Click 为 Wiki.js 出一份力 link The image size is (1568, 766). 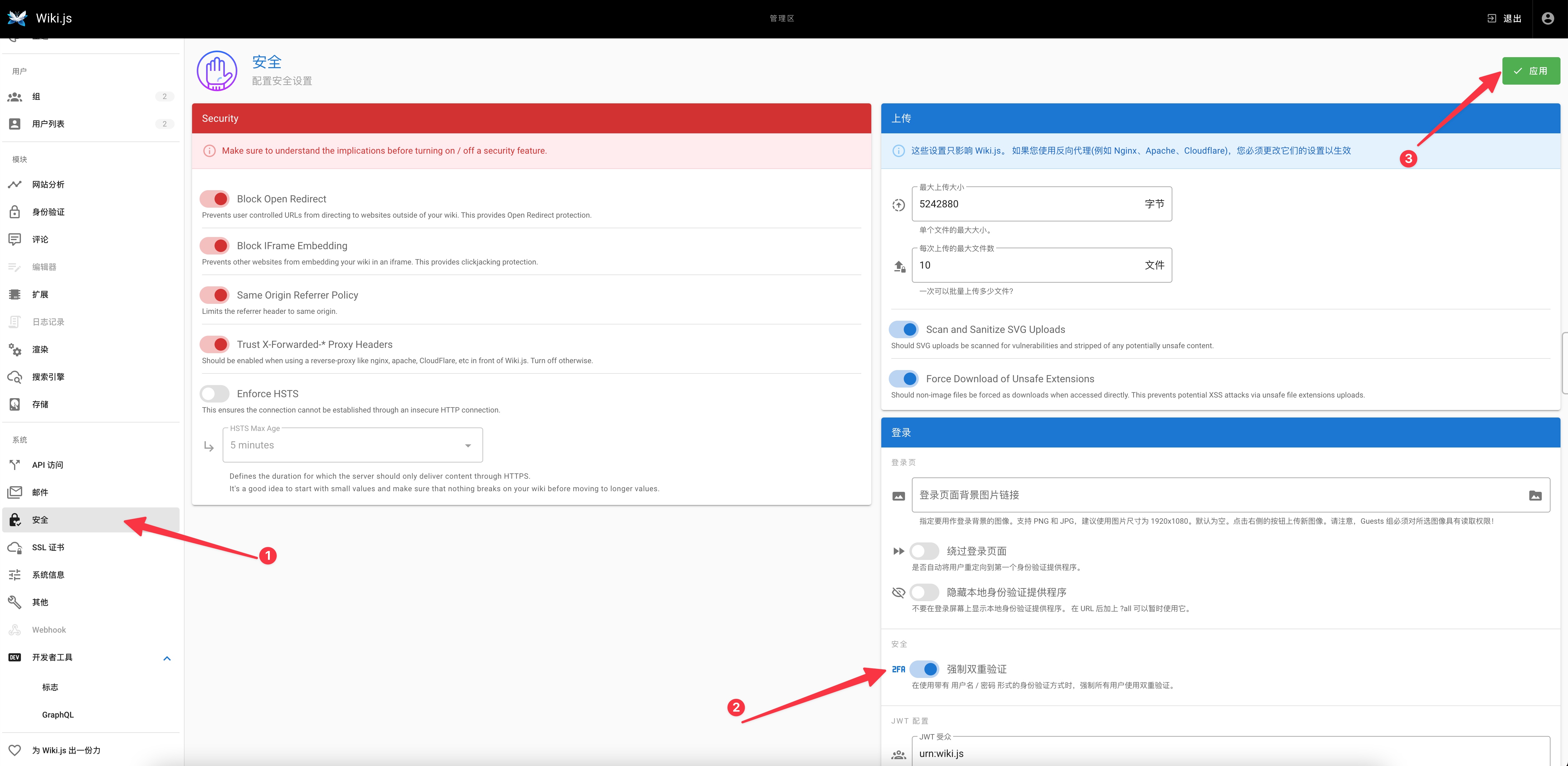click(x=91, y=750)
